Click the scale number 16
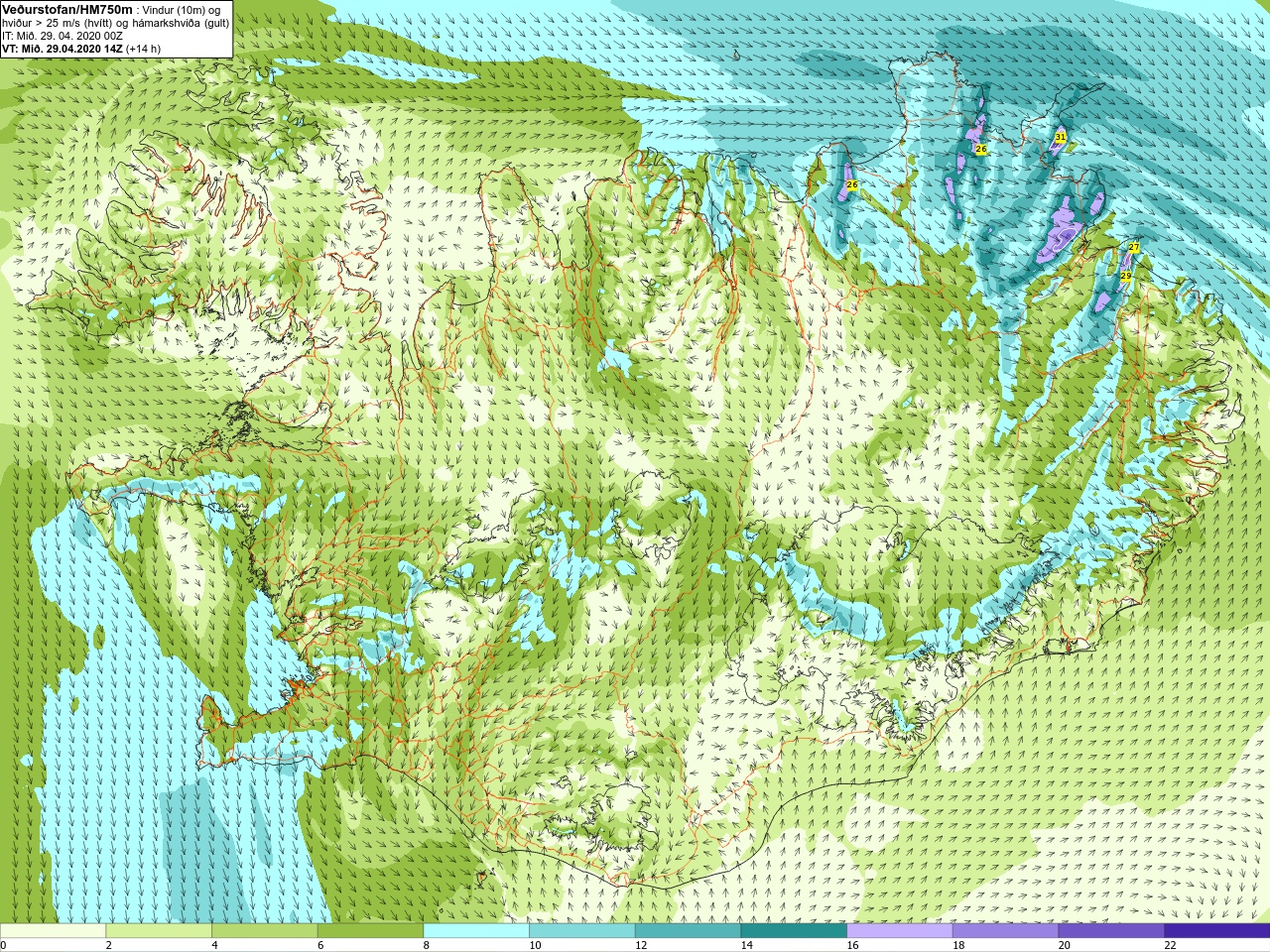Viewport: 1270px width, 952px height. (x=852, y=945)
